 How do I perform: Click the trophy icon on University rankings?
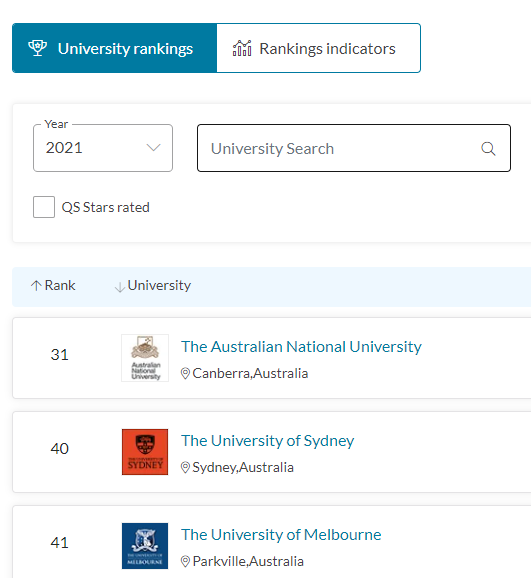38,48
